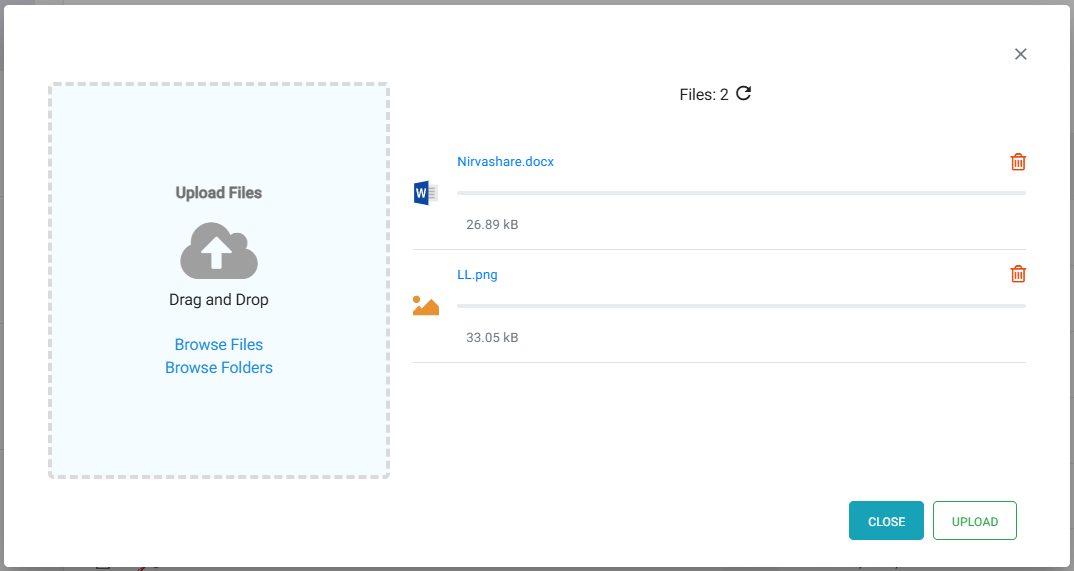Viewport: 1074px width, 571px height.
Task: Open the Browse Files link
Action: [219, 344]
